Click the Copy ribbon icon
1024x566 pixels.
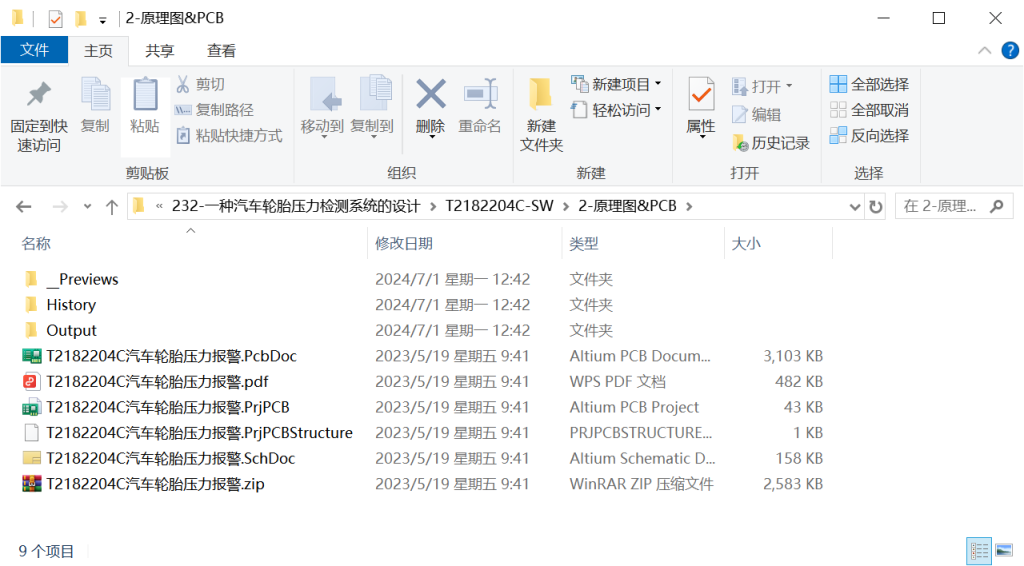coord(95,105)
